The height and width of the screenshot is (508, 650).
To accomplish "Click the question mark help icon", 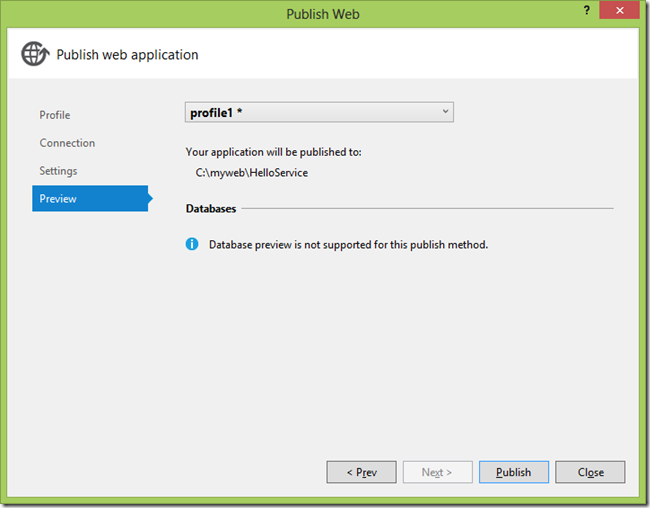I will coord(587,10).
